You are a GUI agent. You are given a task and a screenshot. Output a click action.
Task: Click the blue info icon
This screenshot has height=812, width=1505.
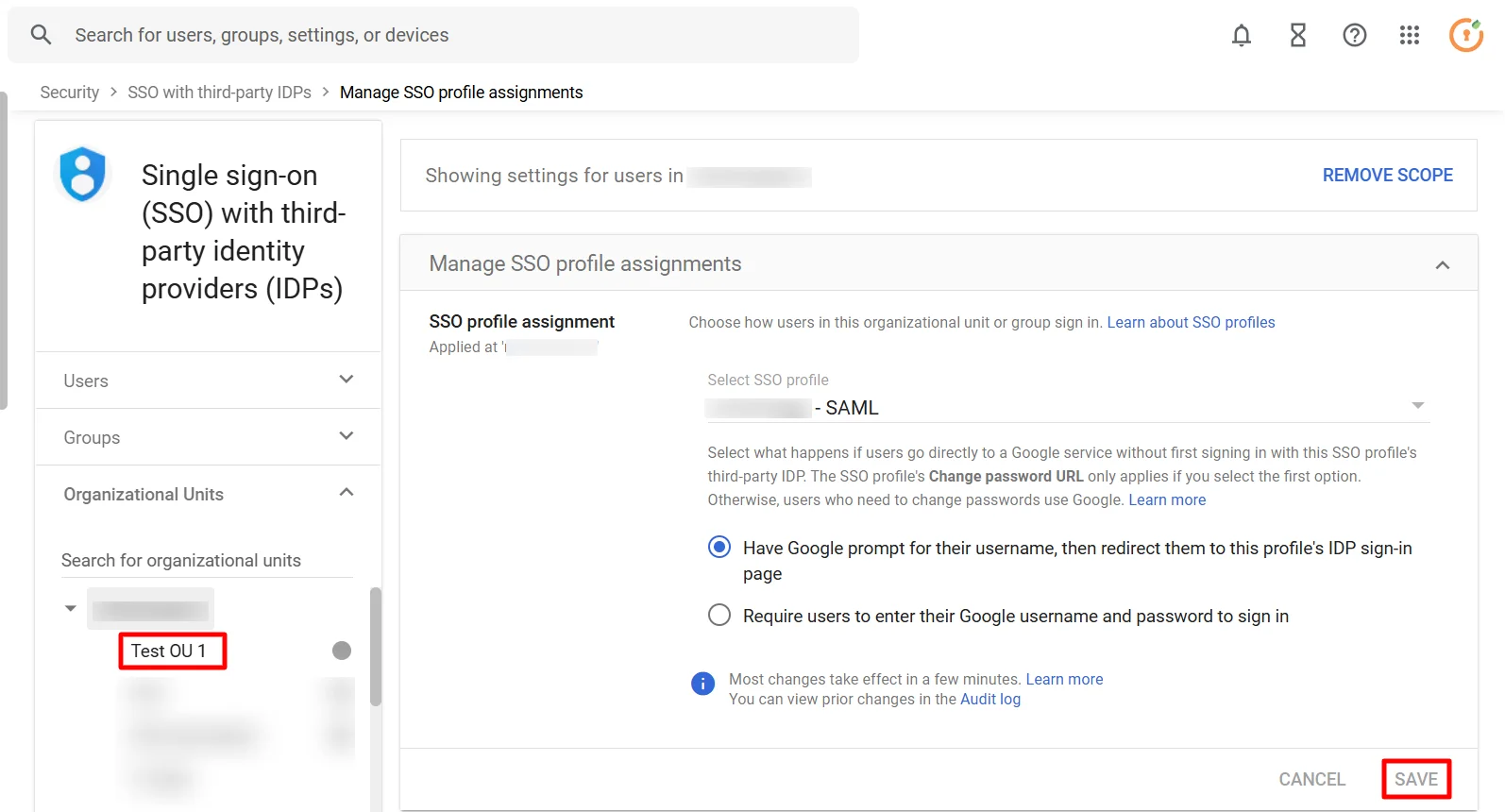pos(702,684)
